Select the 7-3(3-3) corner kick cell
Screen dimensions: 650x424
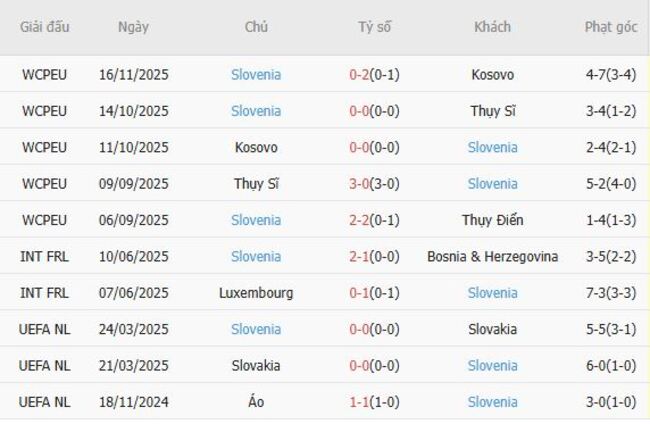point(610,293)
